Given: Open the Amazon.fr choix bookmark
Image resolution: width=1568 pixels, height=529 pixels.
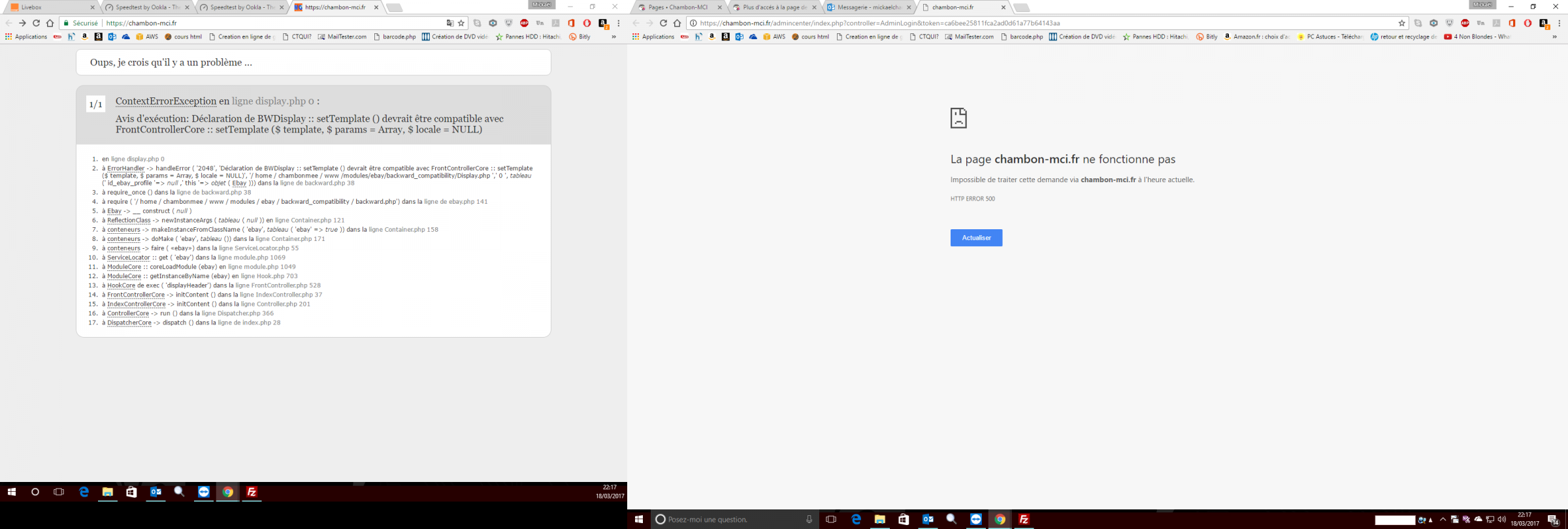Looking at the screenshot, I should [1256, 37].
